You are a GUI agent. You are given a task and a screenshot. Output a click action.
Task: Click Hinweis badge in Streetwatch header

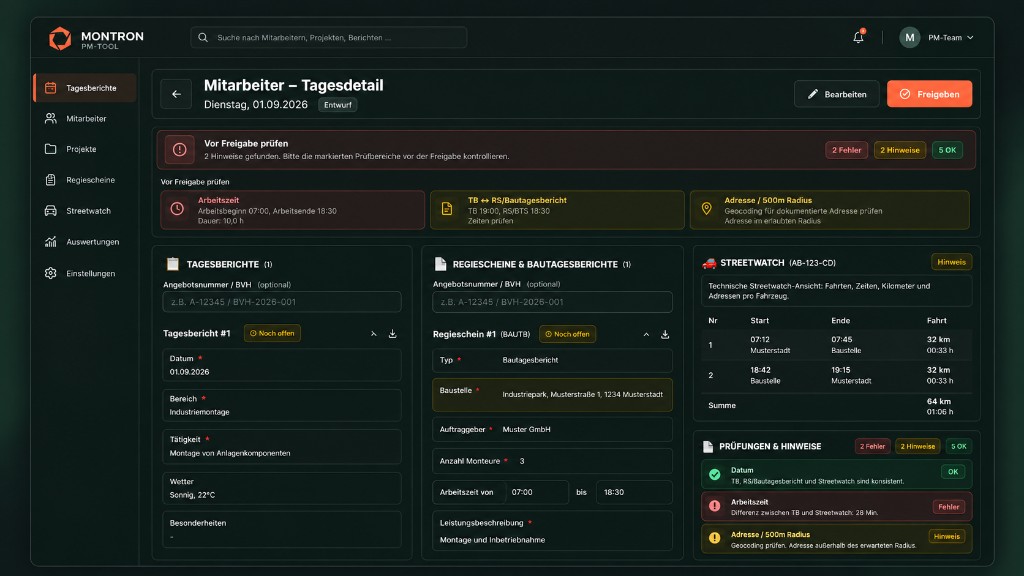tap(951, 262)
